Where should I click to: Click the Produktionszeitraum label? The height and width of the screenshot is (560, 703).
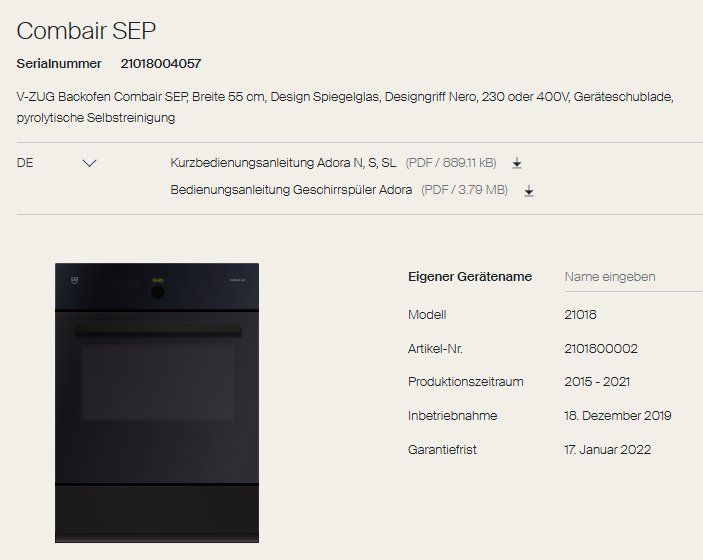point(465,382)
